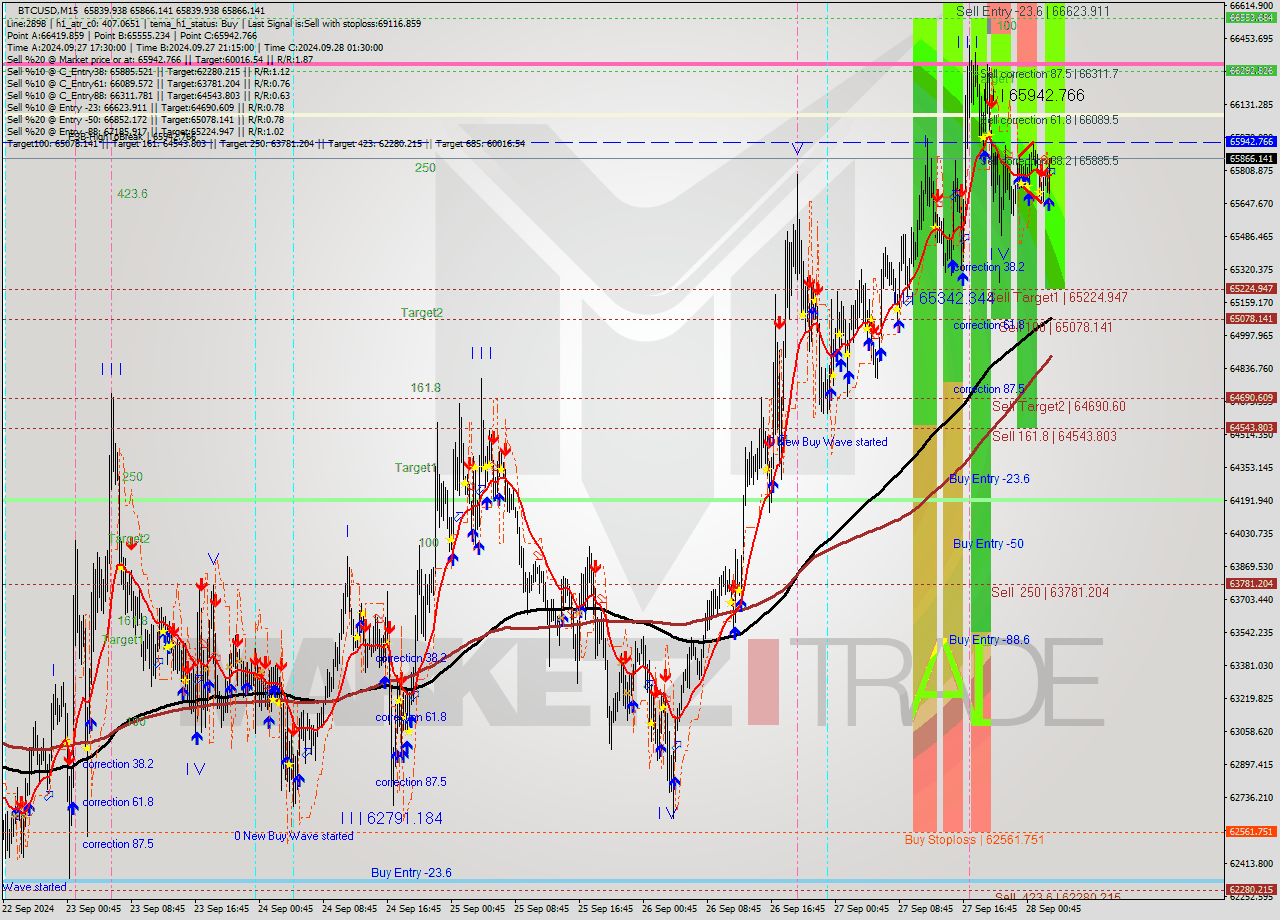Viewport: 1280px width, 920px height.
Task: Select the 'correction 87.5' label above Sell Target2
Action: [x=988, y=389]
